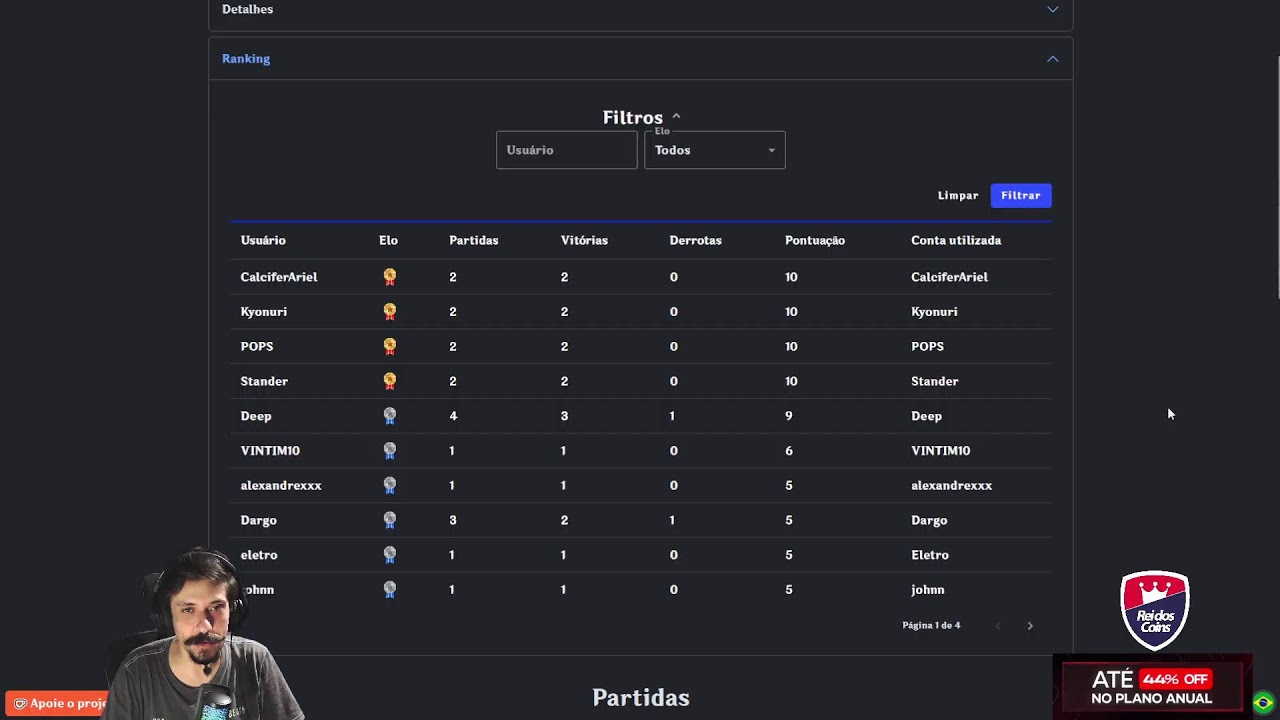Type in the Usuário filter field
Image resolution: width=1280 pixels, height=720 pixels.
click(x=566, y=150)
